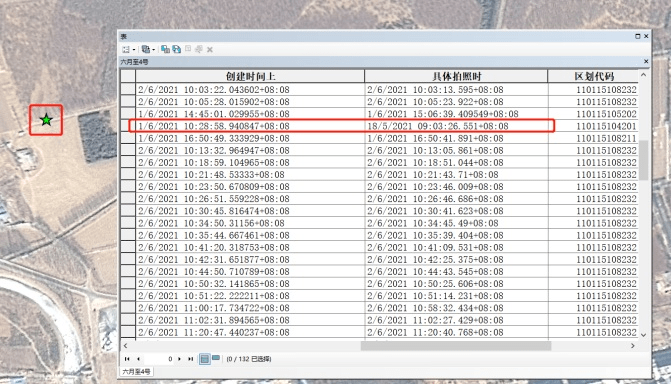Click cell 2/6/2021 10:34:50.31156+08:08
Image resolution: width=671 pixels, height=384 pixels.
250,223
